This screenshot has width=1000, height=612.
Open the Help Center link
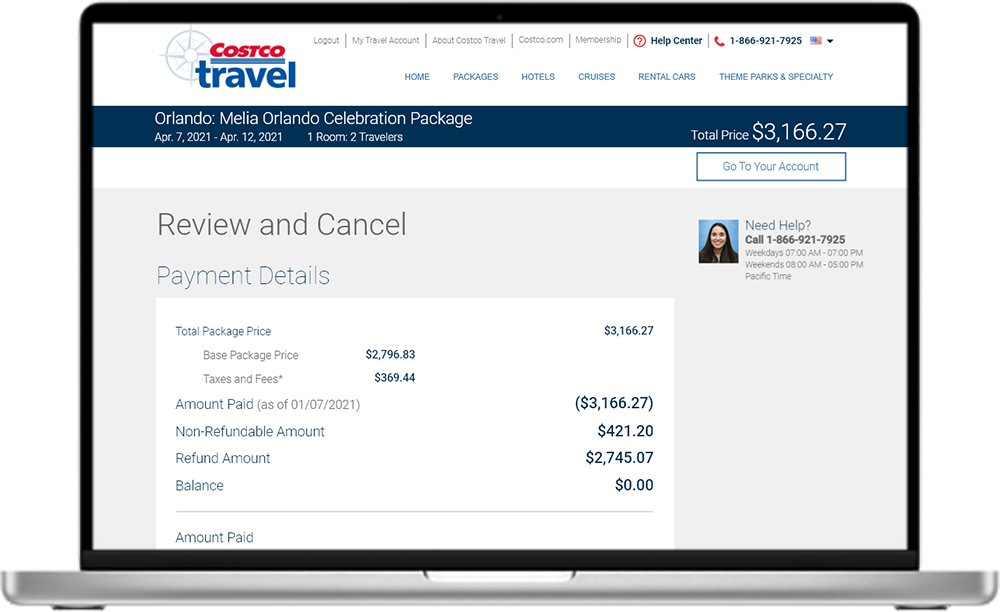point(676,41)
